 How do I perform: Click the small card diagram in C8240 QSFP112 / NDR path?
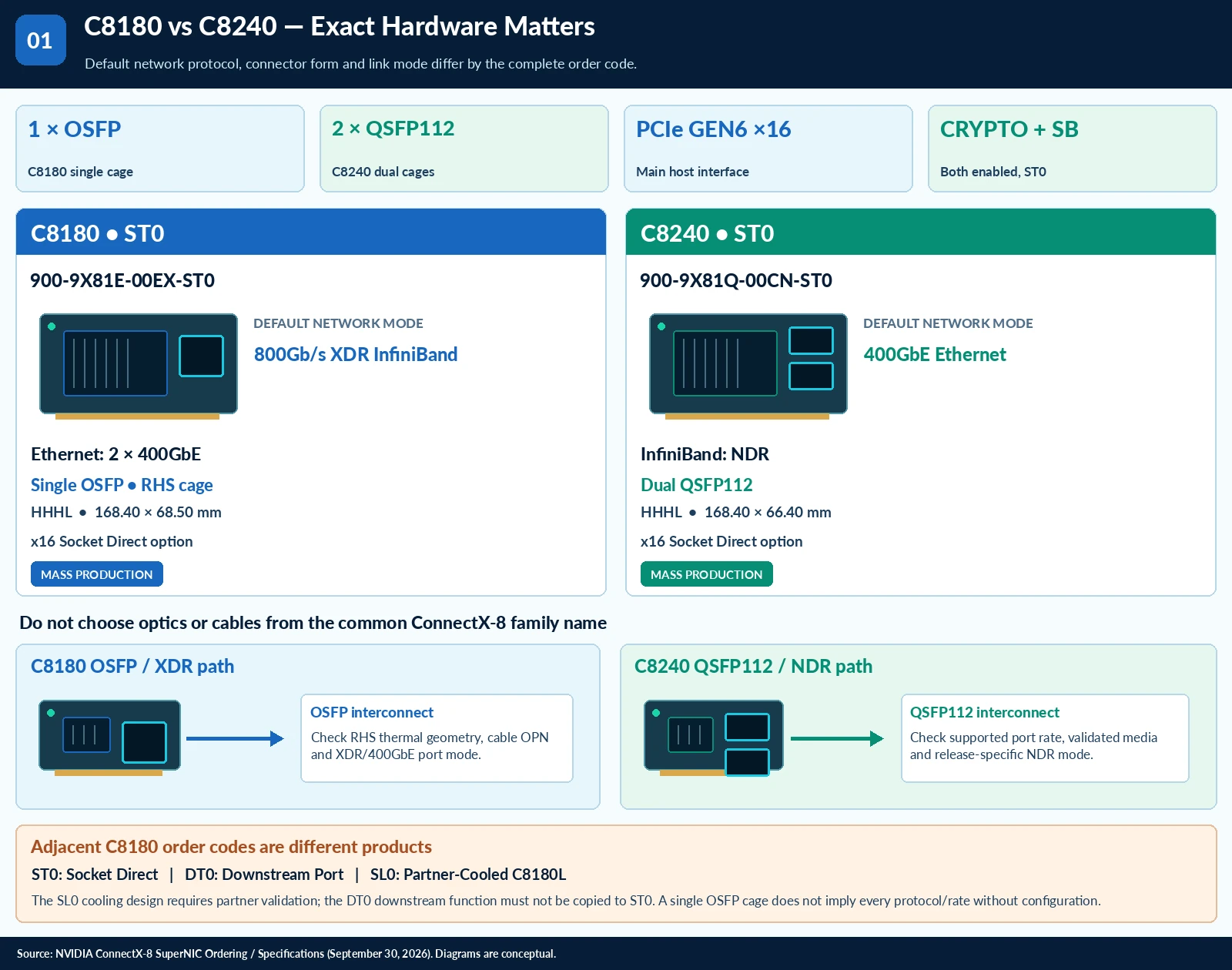(x=714, y=738)
